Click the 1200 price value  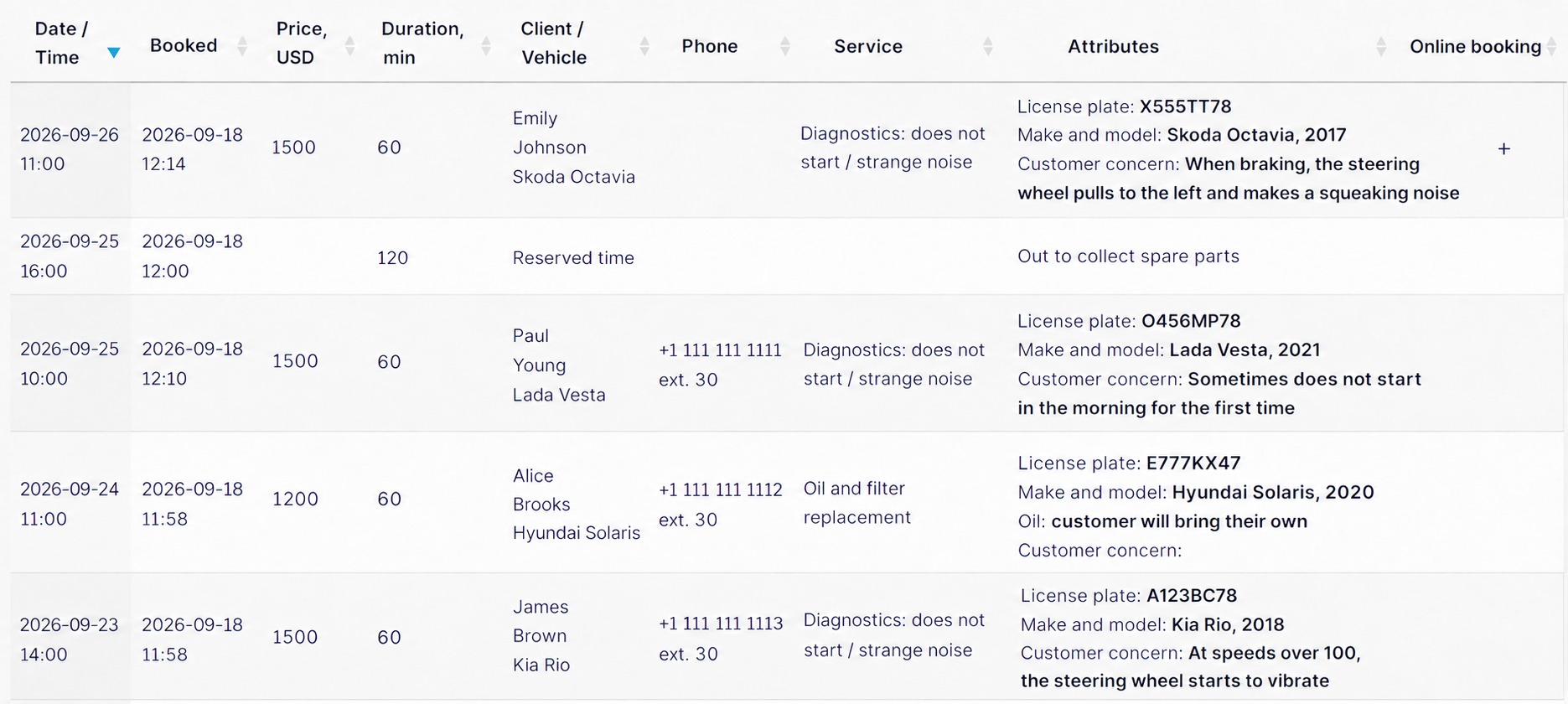point(295,499)
